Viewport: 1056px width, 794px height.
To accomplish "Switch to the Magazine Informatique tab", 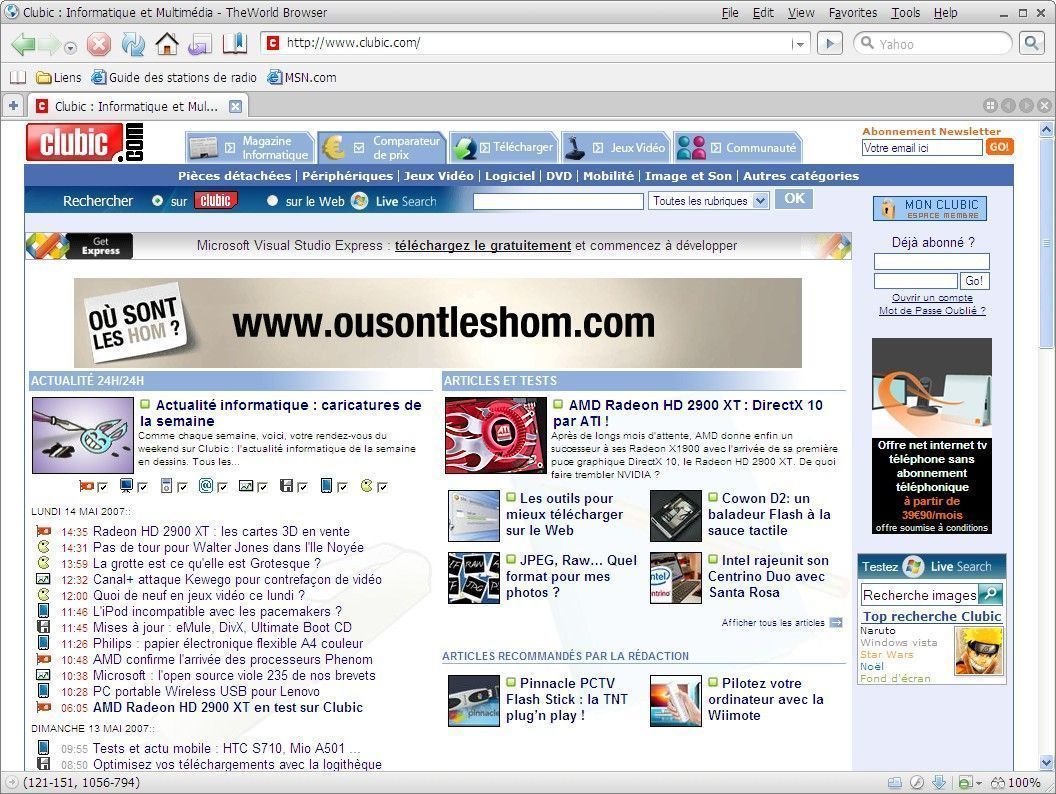I will pos(250,147).
